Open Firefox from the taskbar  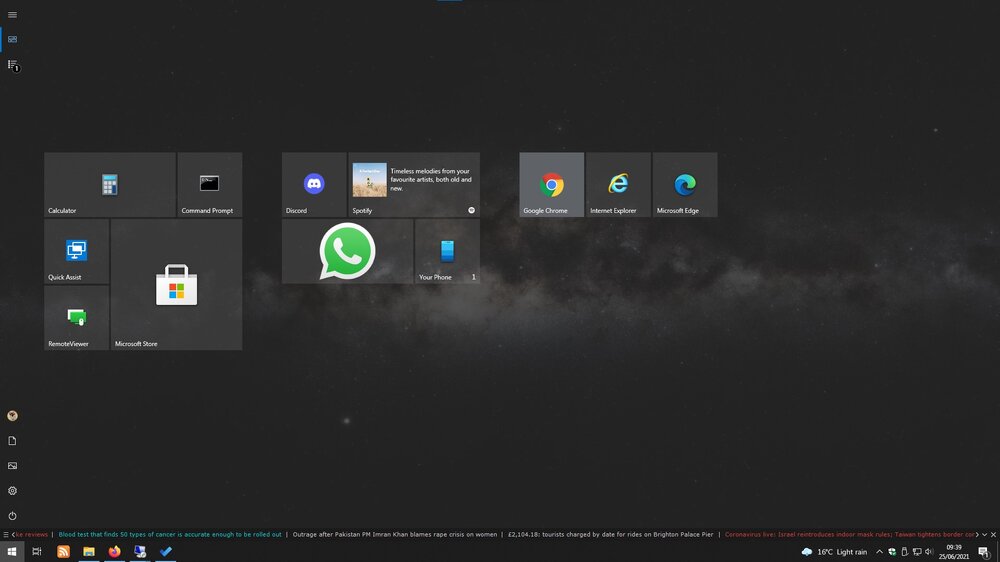[x=114, y=552]
